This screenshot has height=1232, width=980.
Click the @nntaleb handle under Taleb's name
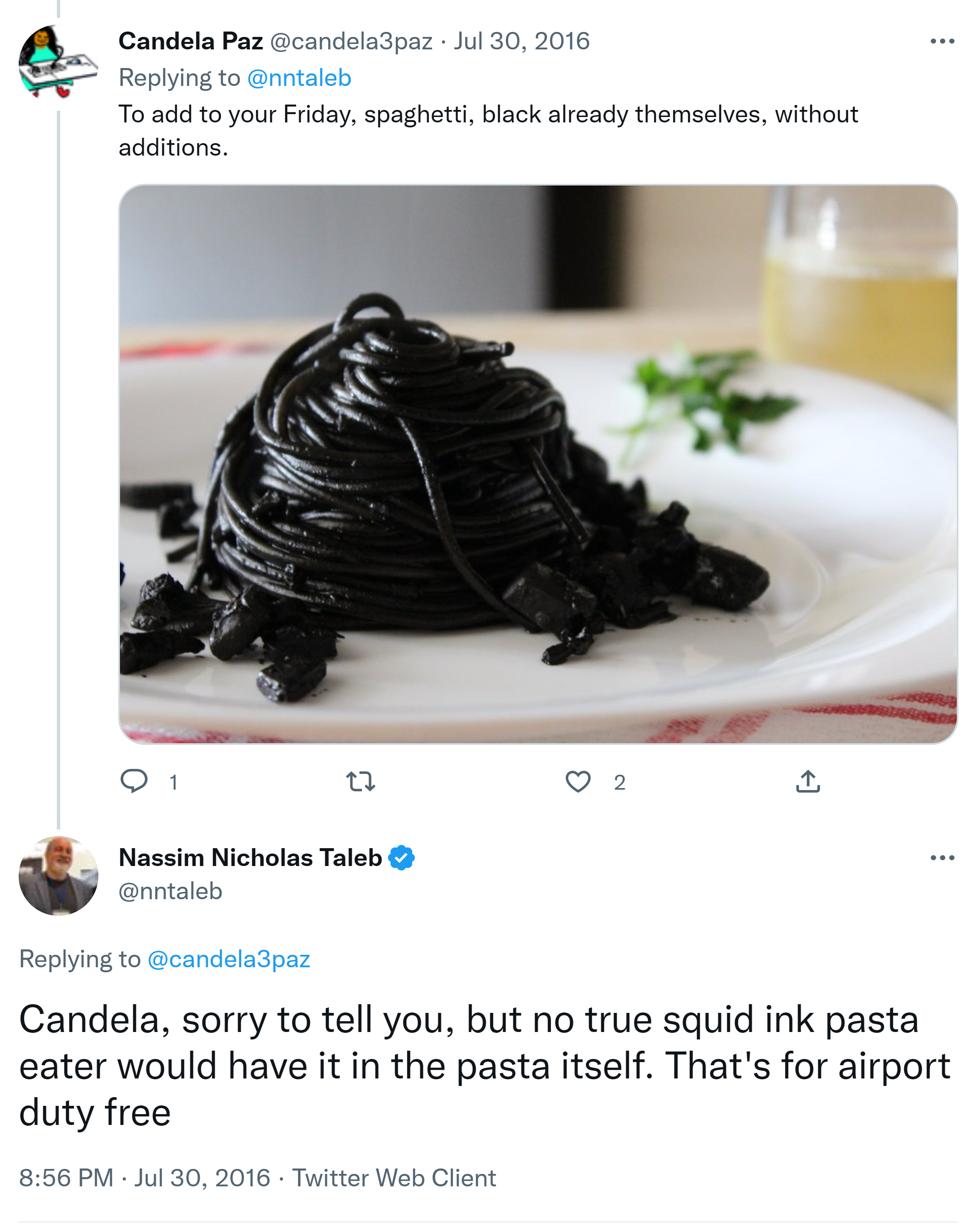coord(170,891)
